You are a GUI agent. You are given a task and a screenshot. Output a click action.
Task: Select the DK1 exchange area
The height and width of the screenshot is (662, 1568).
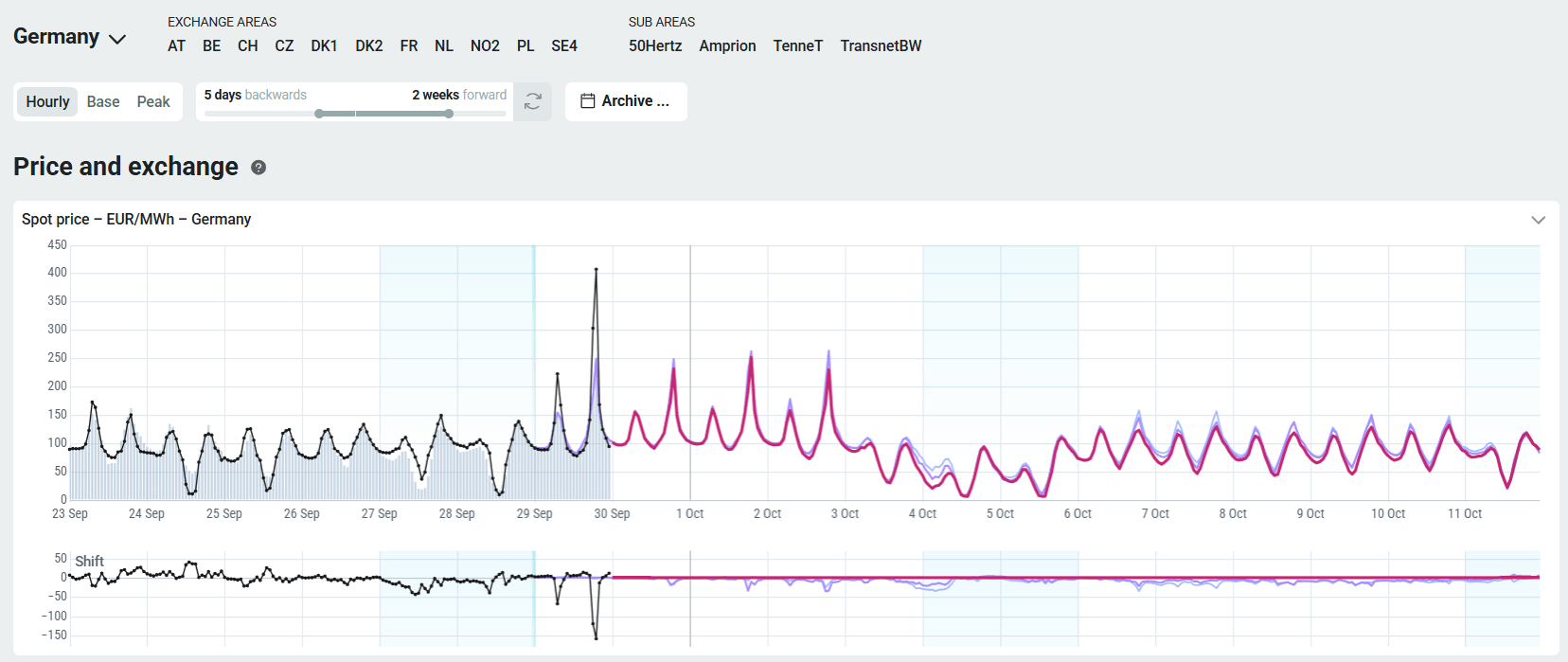coord(324,46)
